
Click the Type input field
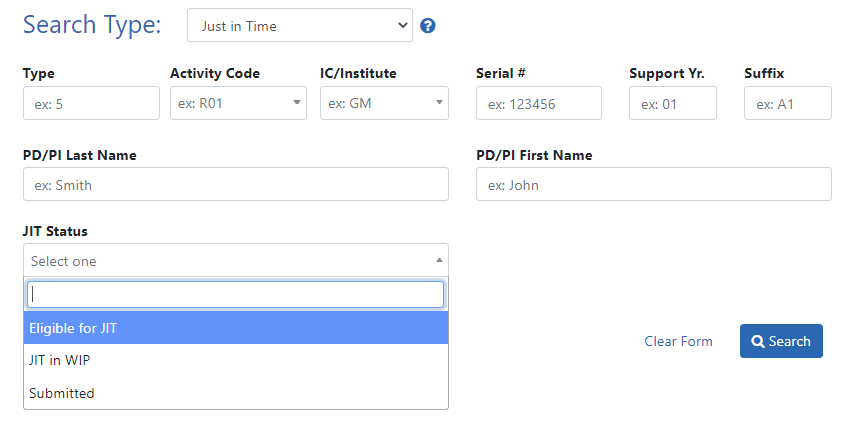point(91,103)
